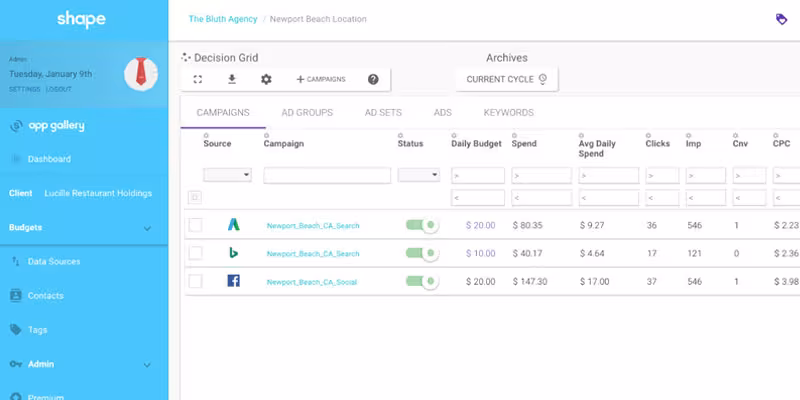Click the Contacts sidebar icon

(x=16, y=295)
